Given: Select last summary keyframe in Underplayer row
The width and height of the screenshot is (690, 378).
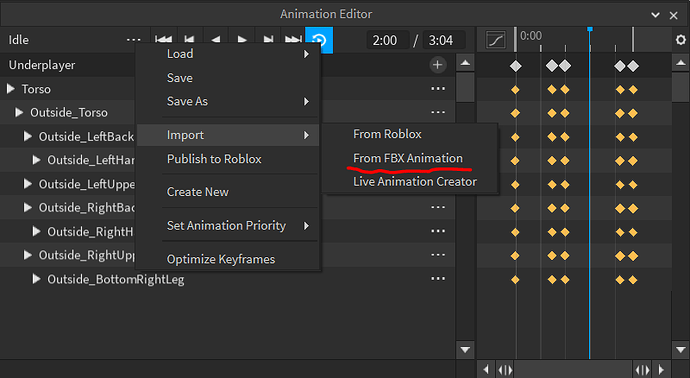Looking at the screenshot, I should pyautogui.click(x=633, y=66).
